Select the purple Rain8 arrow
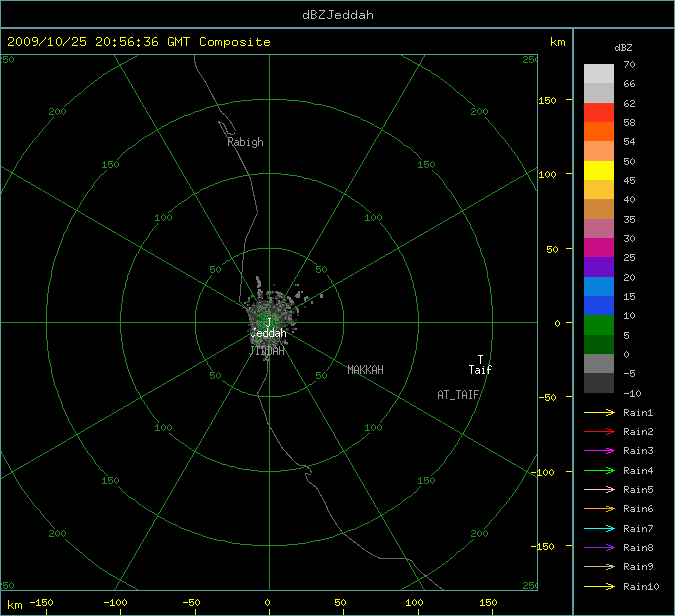This screenshot has width=675, height=616. 600,547
